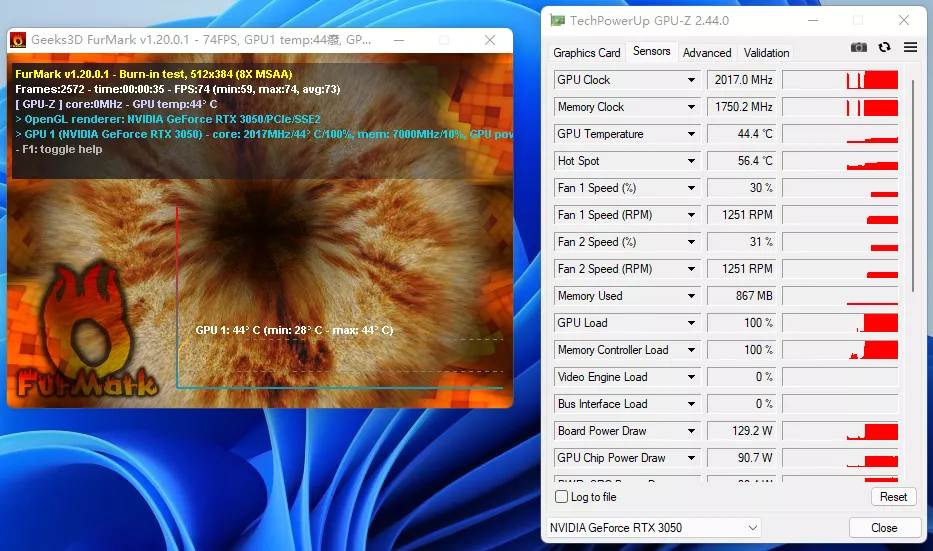Open the GPU-Z hamburger menu

(x=910, y=47)
